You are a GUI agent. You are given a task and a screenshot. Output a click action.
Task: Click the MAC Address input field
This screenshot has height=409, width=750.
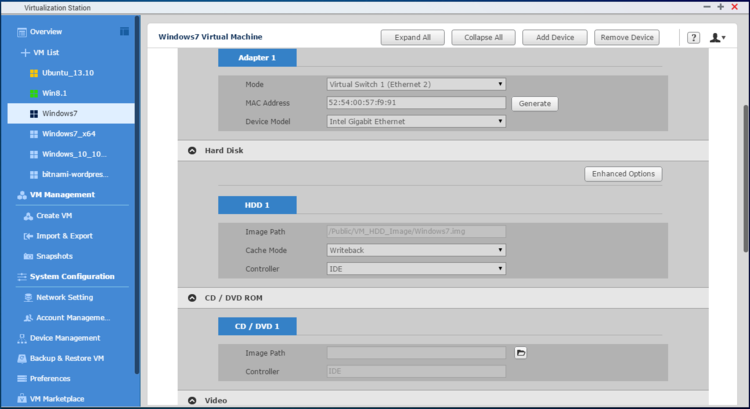[416, 103]
